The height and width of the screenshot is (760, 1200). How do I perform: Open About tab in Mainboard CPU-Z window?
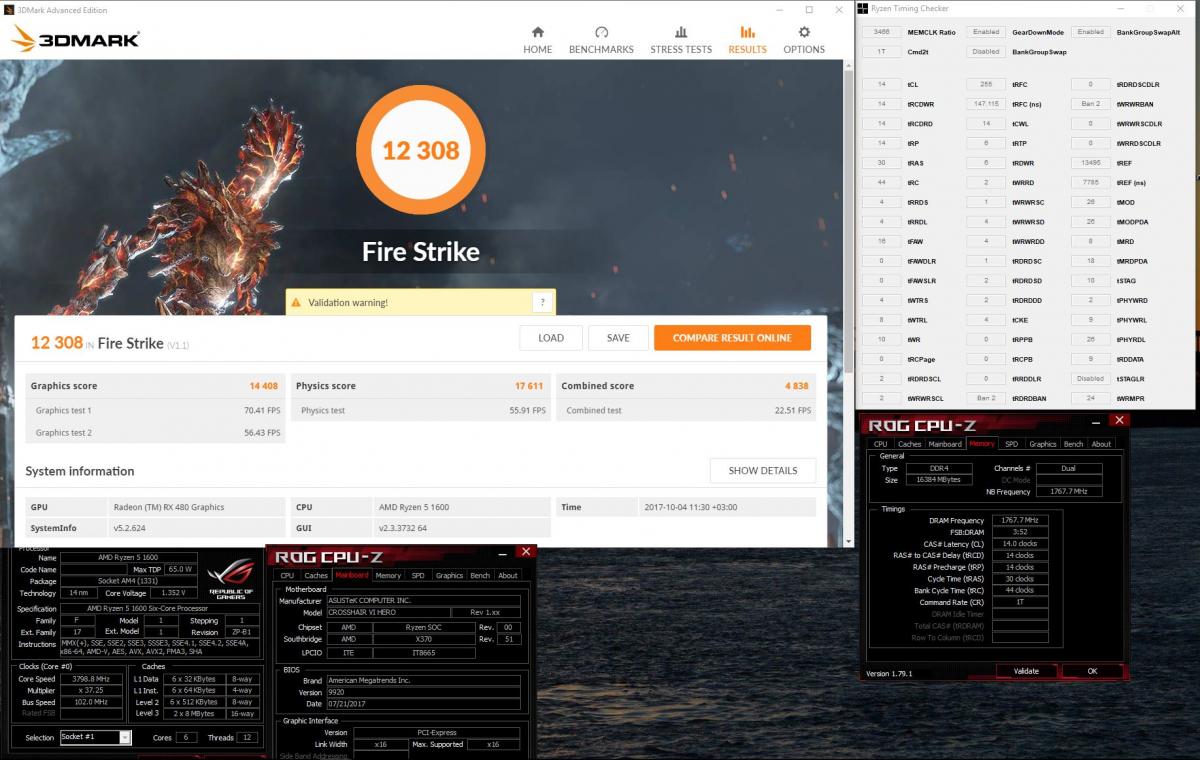click(x=508, y=575)
